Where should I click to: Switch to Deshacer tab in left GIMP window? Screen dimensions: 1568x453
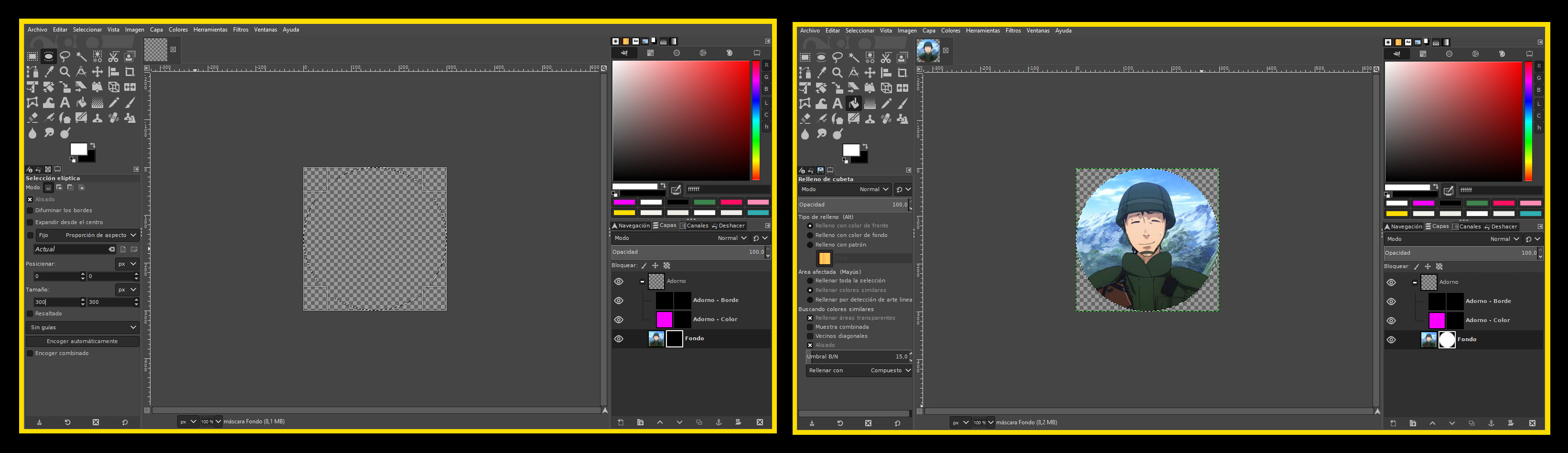pos(728,225)
